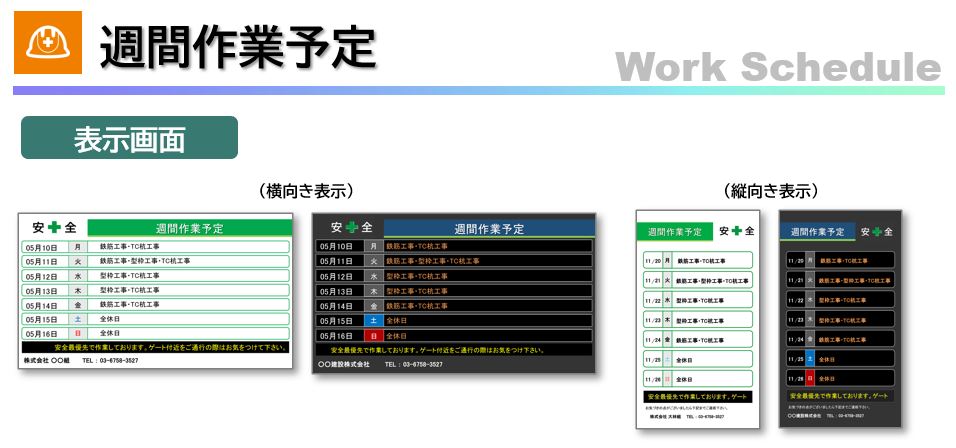Open the dark portrait schedule thumbnail
956x448 pixels.
[x=840, y=318]
